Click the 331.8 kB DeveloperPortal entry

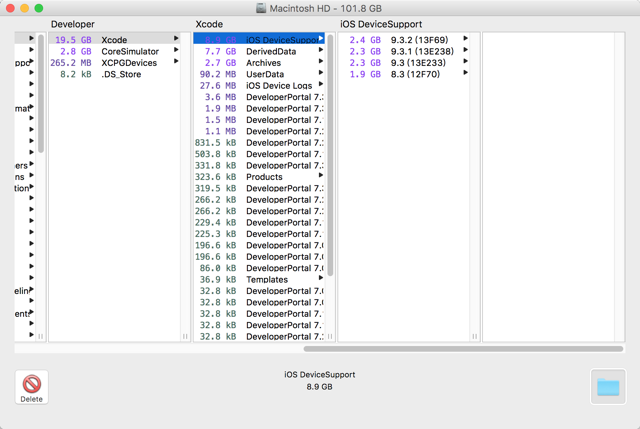click(259, 165)
